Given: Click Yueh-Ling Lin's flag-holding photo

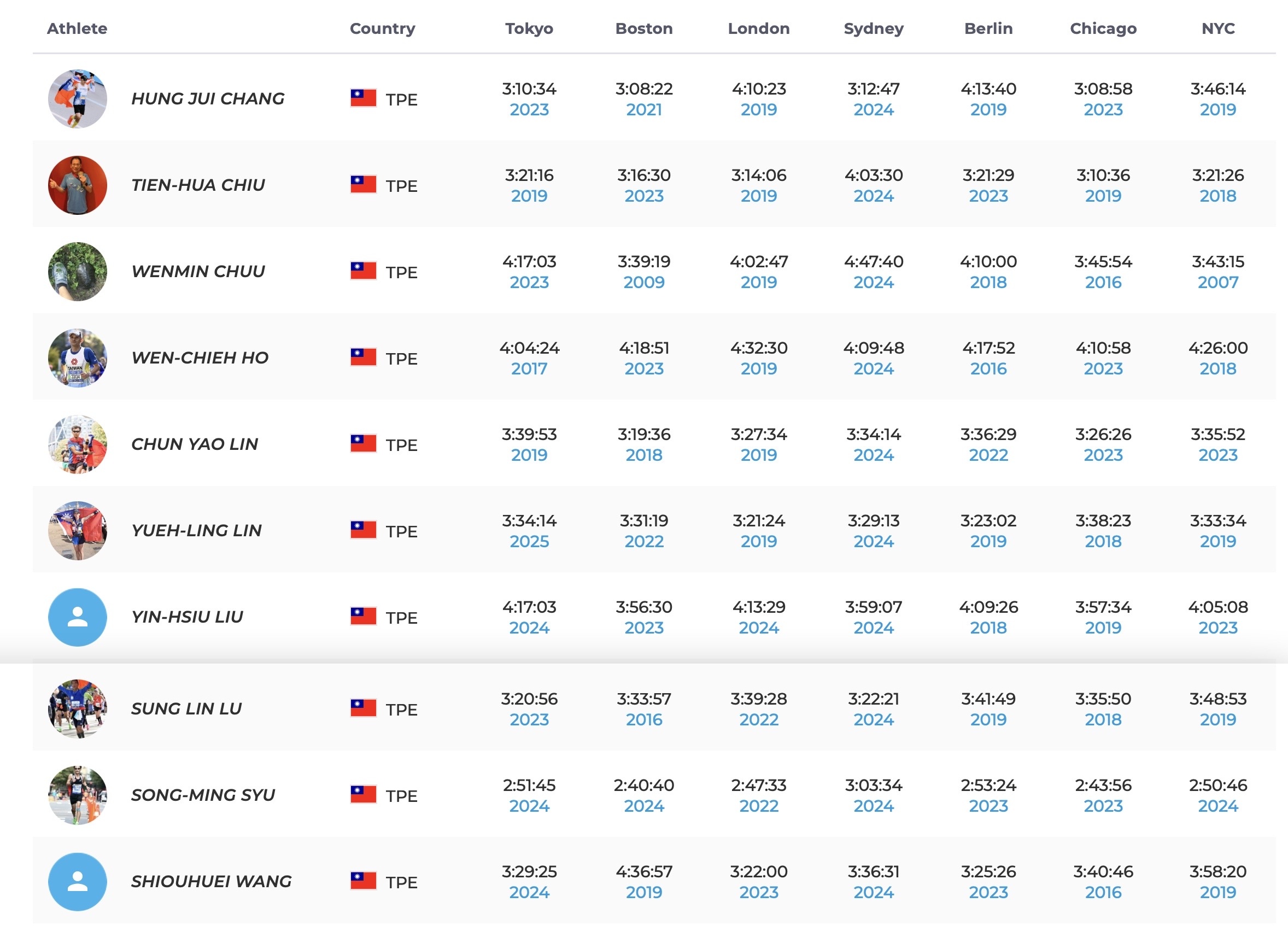Looking at the screenshot, I should pos(77,530).
